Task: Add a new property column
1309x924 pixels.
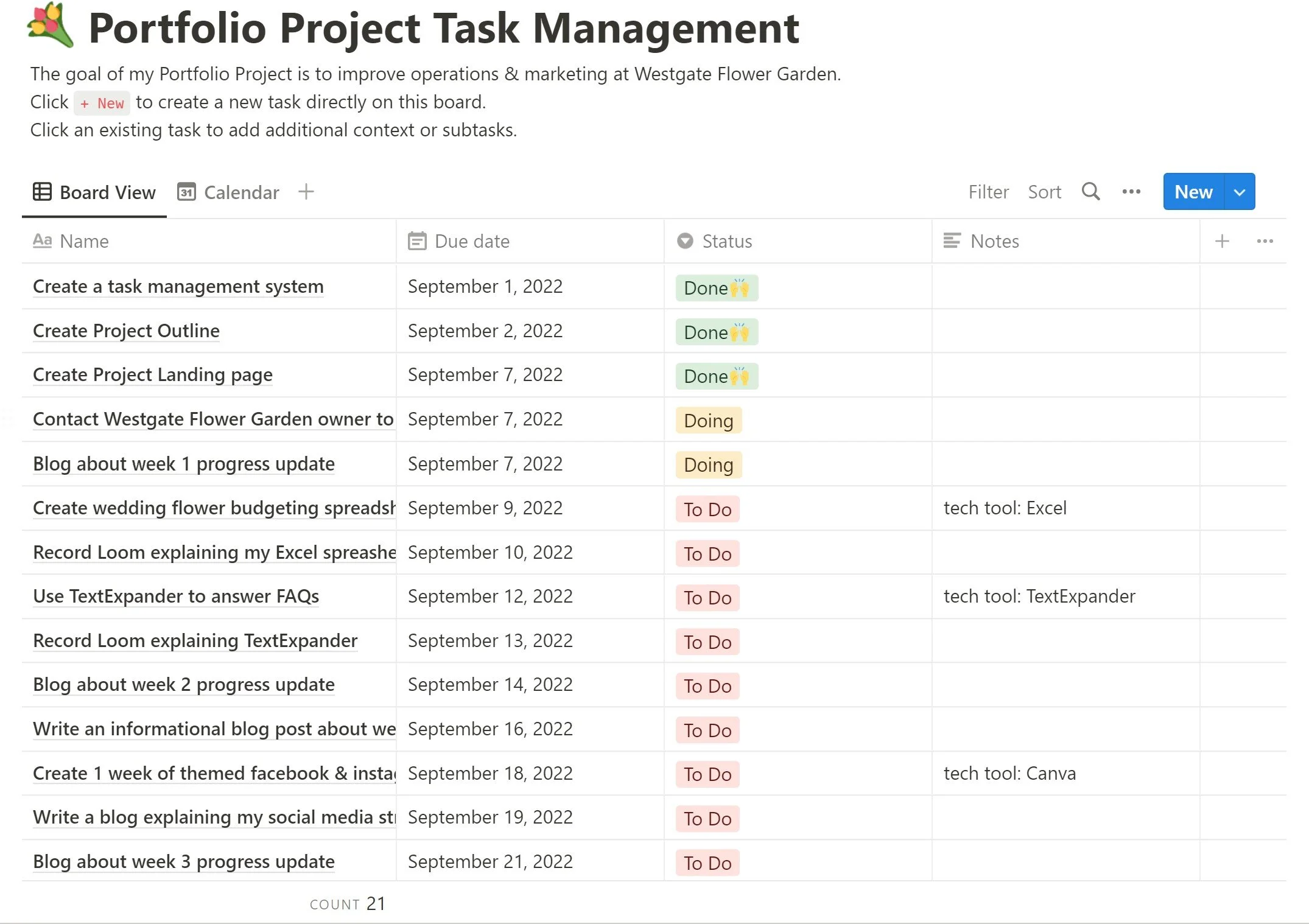Action: [x=1222, y=241]
